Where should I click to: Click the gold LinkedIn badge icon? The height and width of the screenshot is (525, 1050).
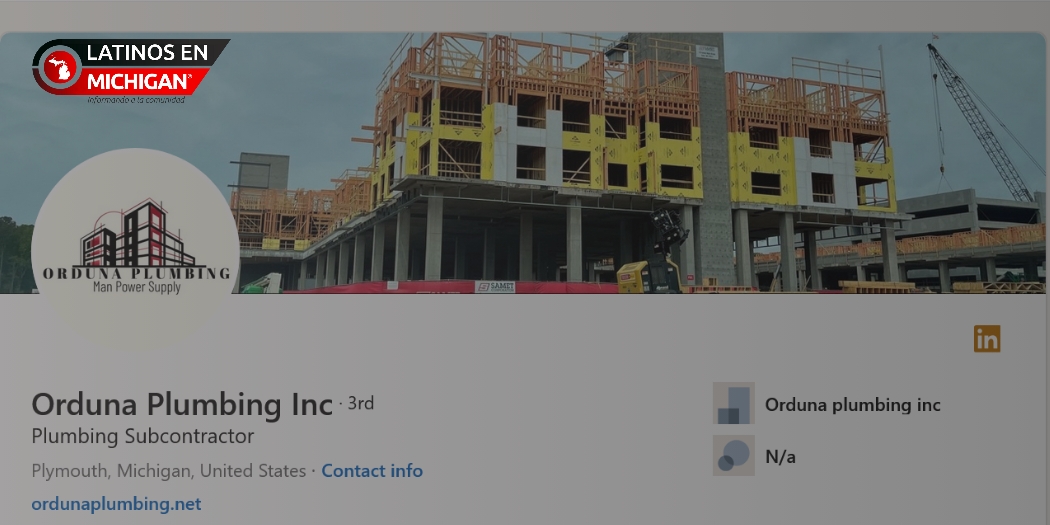[987, 339]
